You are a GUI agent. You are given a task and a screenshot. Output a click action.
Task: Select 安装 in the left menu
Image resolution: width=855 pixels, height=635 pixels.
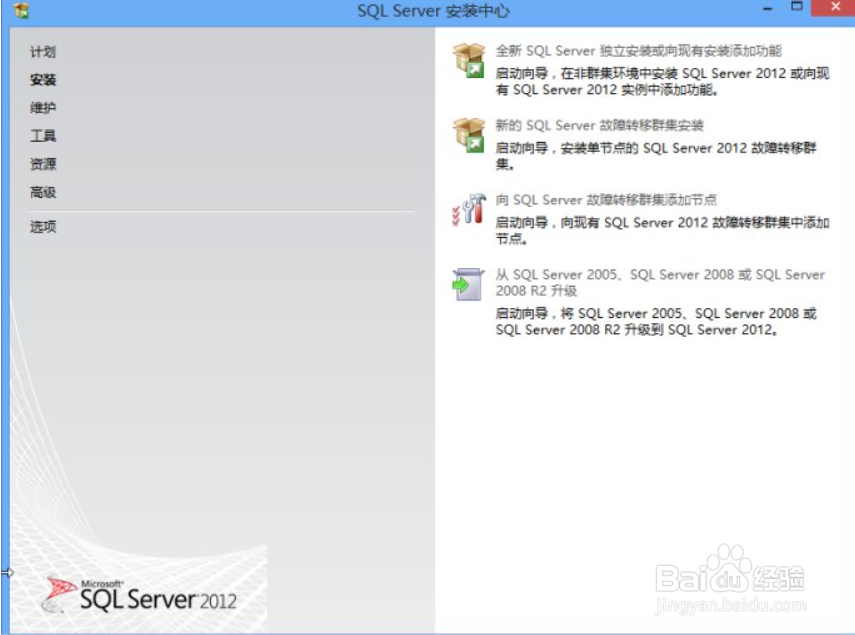point(43,80)
